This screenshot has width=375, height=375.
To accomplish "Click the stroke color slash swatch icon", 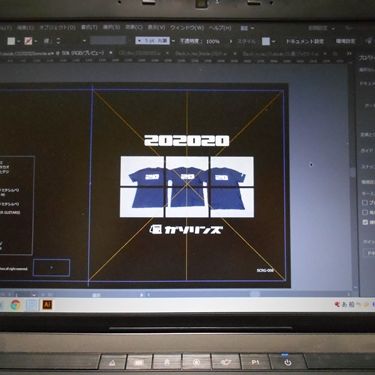I will coord(28,41).
